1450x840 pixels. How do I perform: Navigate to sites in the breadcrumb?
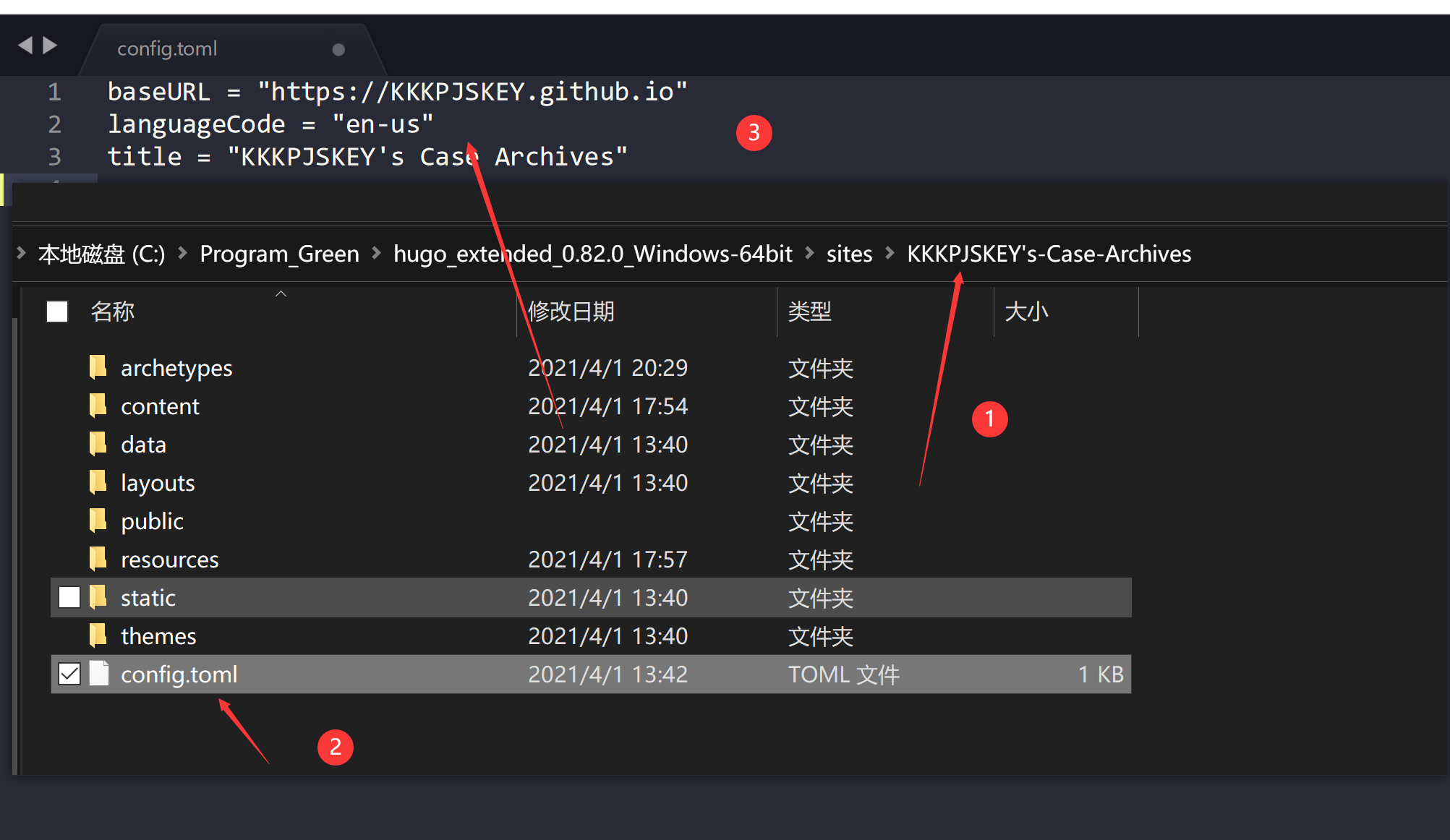[x=849, y=254]
